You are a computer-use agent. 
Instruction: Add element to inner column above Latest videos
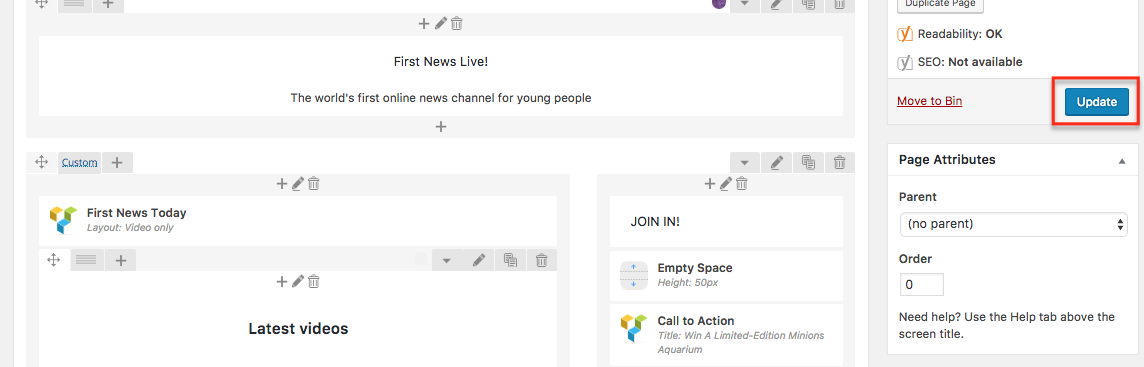coord(282,281)
